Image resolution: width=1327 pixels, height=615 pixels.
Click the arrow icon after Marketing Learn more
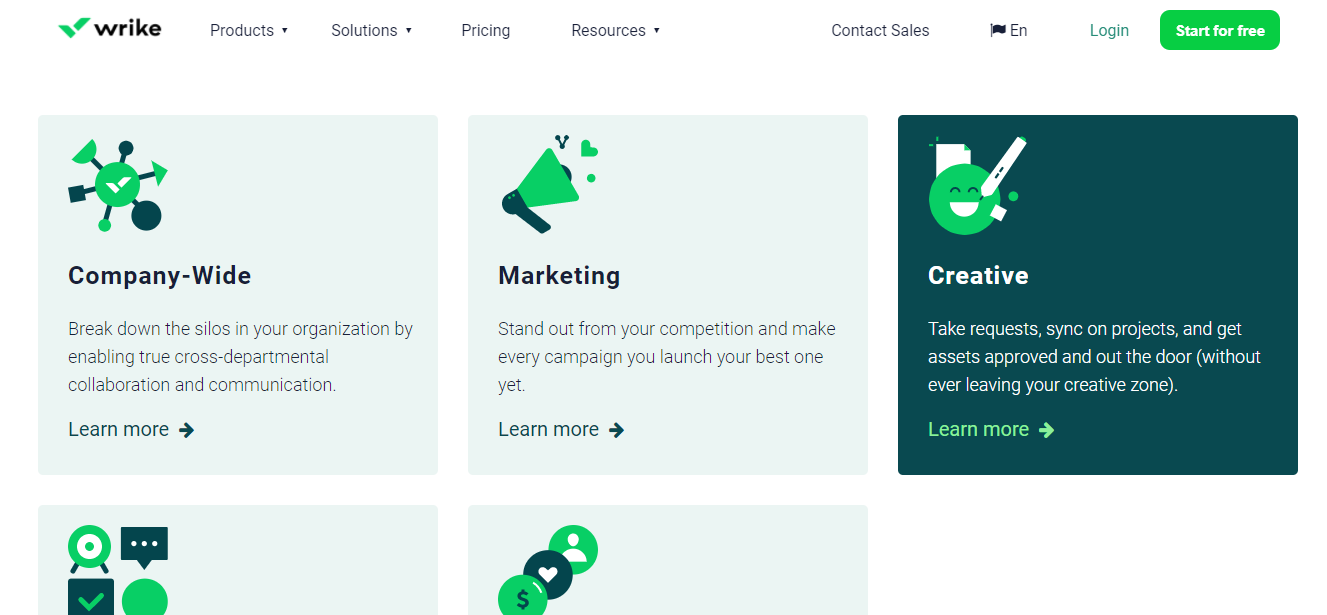tap(616, 430)
